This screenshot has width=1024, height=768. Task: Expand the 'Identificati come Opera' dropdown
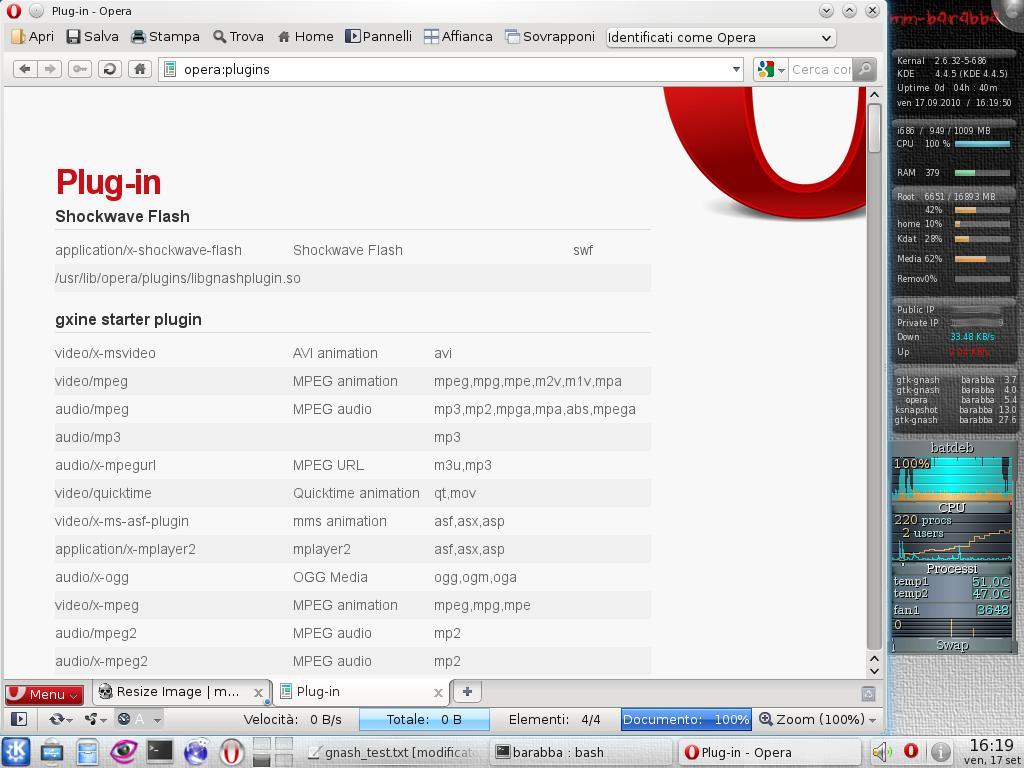tap(720, 37)
